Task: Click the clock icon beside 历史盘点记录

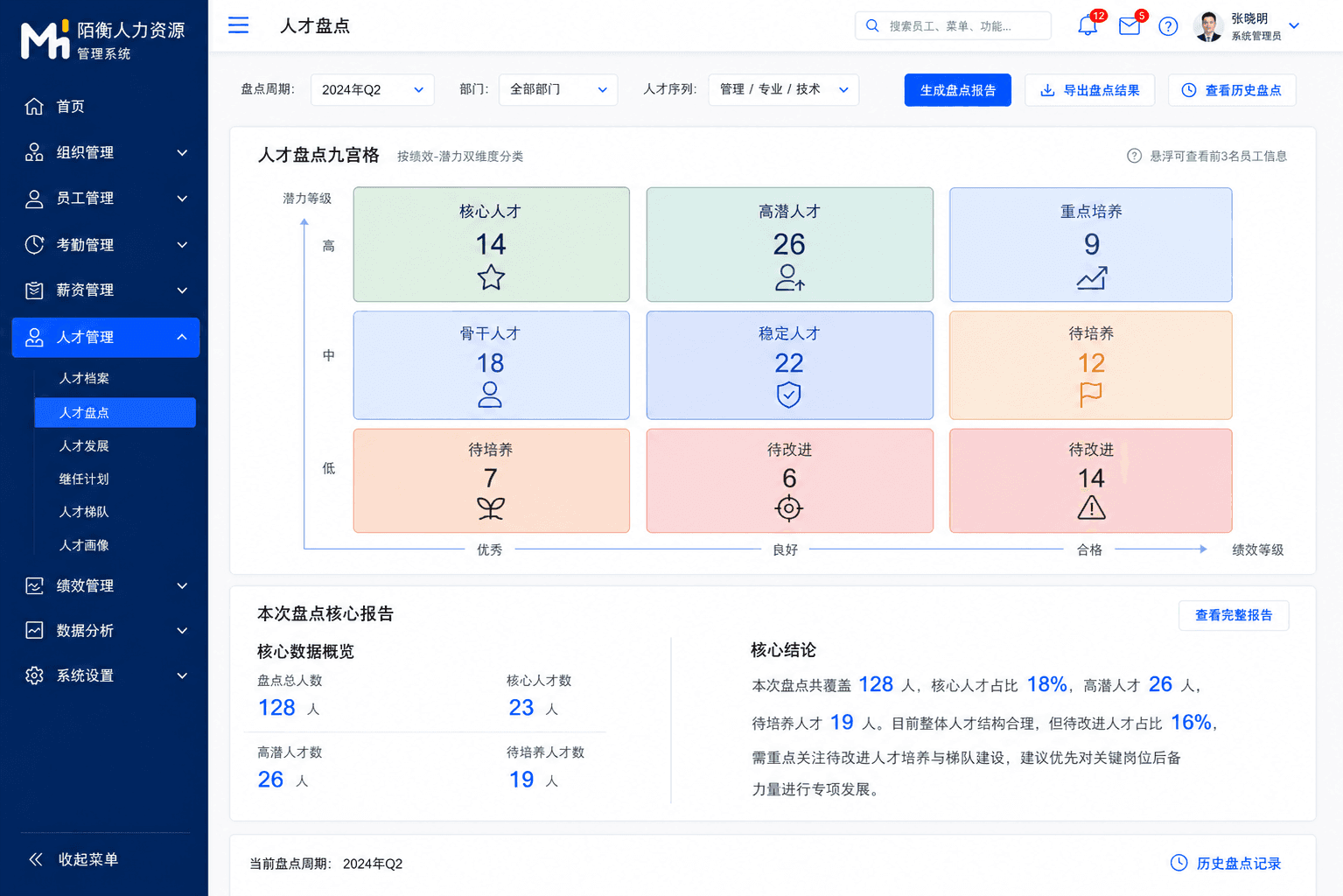Action: tap(1179, 863)
